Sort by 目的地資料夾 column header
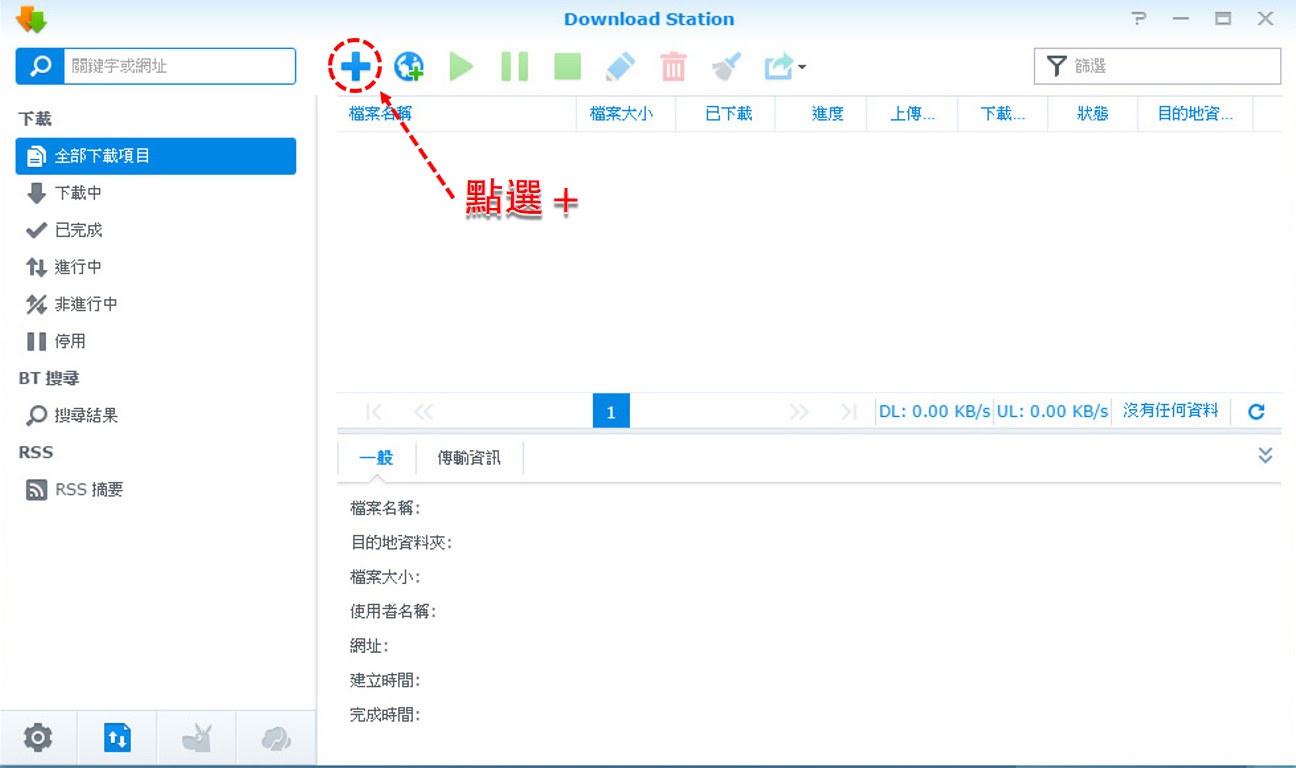 (x=1195, y=114)
